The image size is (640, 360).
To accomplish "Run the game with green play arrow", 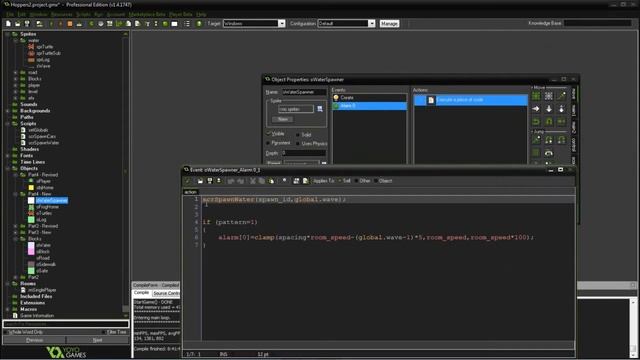I will [x=51, y=24].
